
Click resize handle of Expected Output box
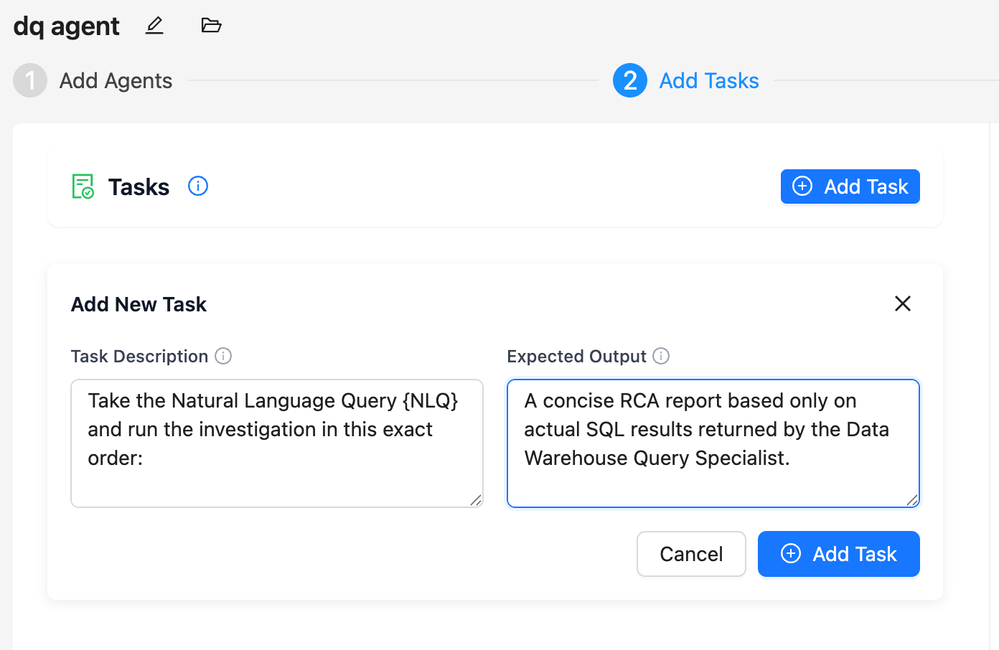[x=912, y=500]
